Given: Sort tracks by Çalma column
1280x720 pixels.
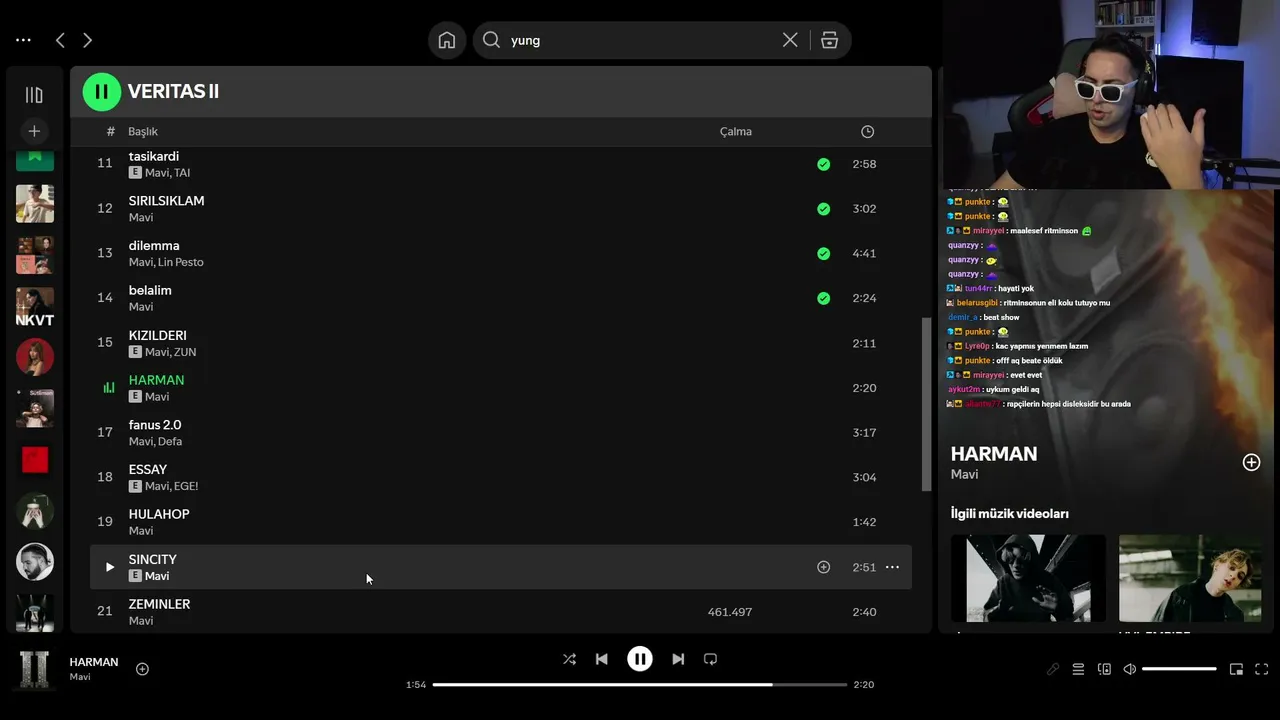Looking at the screenshot, I should click(x=736, y=131).
